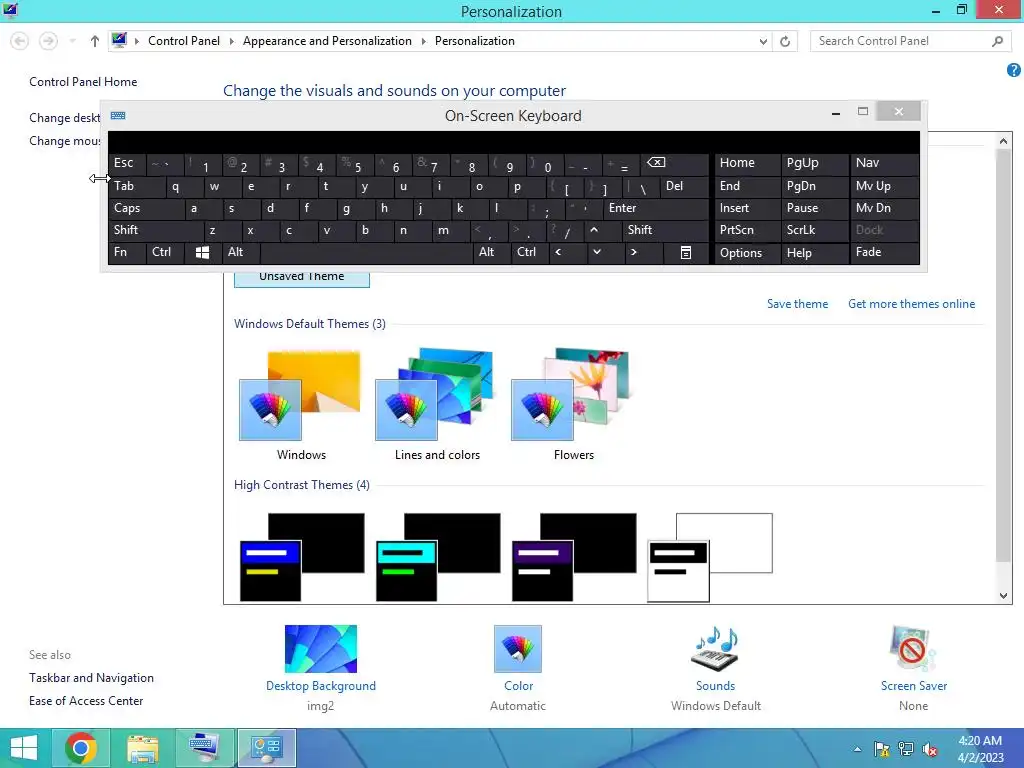1024x768 pixels.
Task: Click themes list scrollbar up arrow
Action: 1004,140
